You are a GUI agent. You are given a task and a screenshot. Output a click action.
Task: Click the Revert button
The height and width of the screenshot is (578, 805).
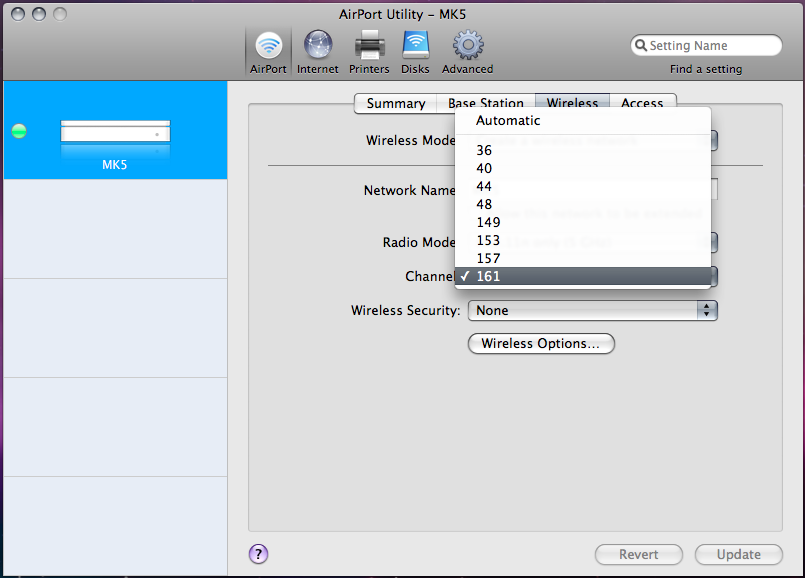(639, 554)
